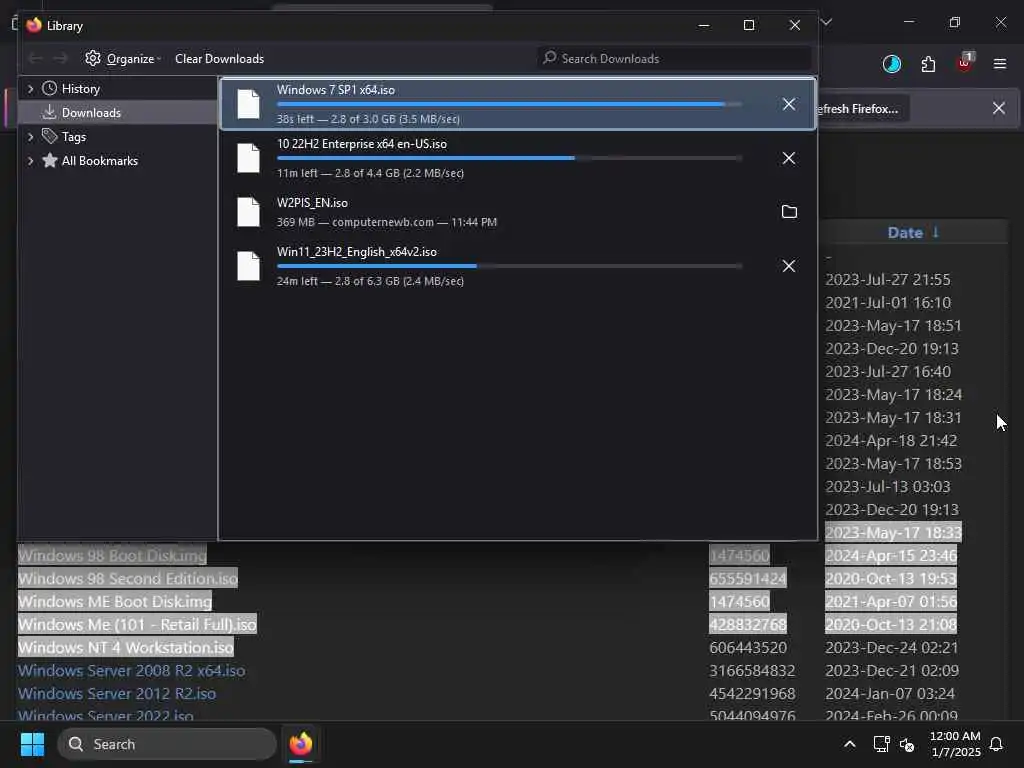Viewport: 1024px width, 768px height.
Task: Click the taskbar Search box
Action: coord(167,744)
